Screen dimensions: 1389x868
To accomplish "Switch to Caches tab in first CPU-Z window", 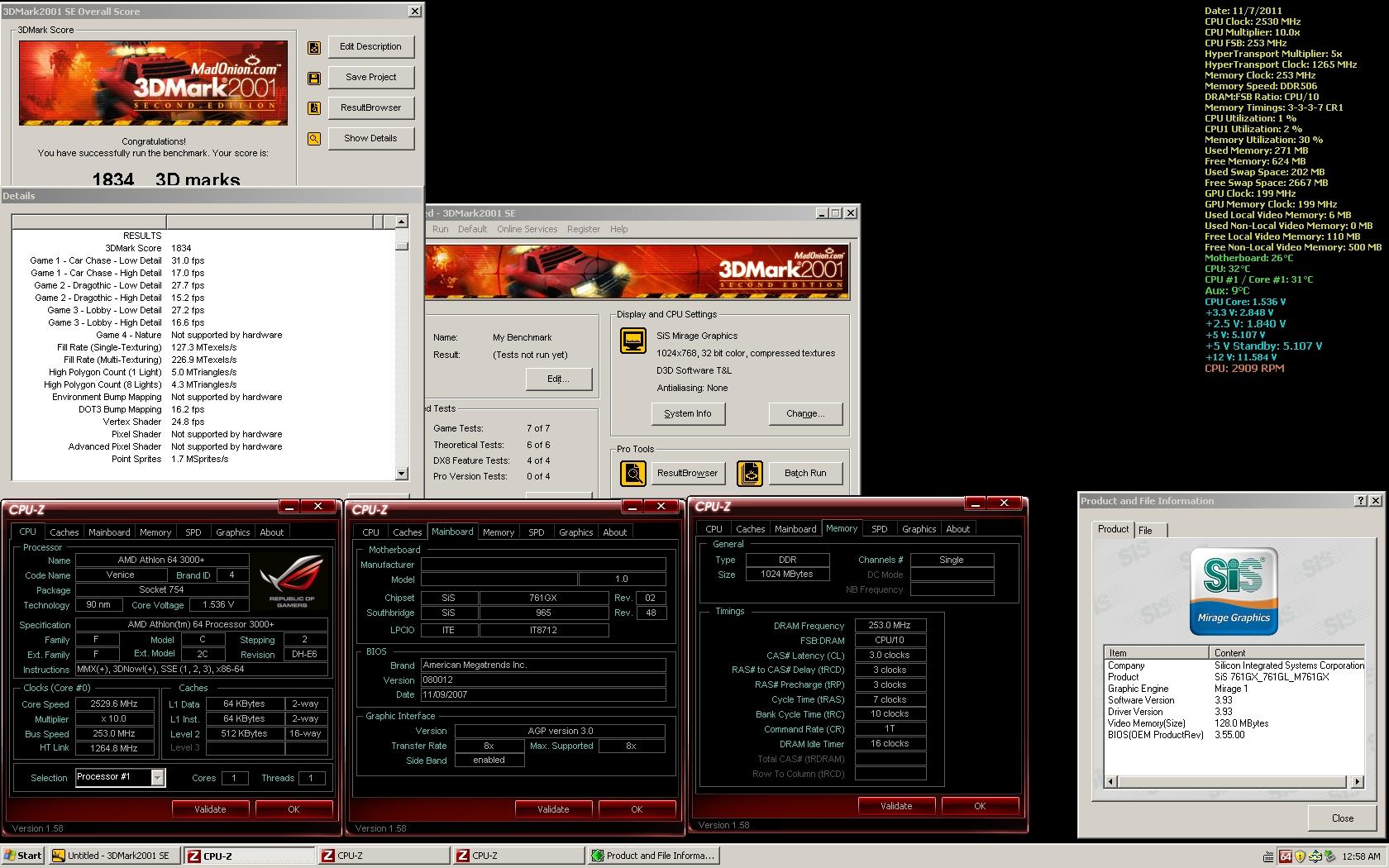I will coord(64,533).
